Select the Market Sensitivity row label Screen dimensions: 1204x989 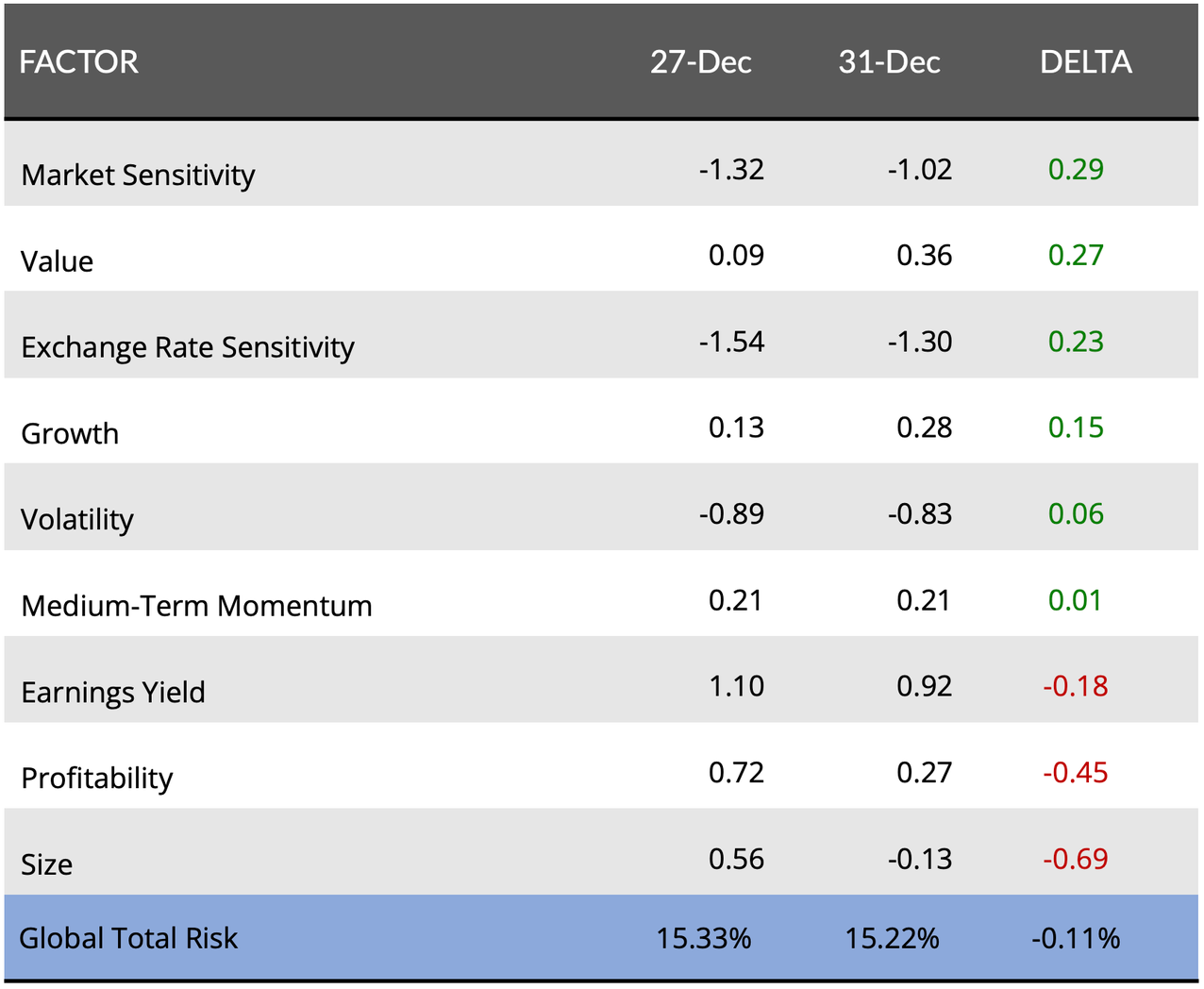coord(138,176)
